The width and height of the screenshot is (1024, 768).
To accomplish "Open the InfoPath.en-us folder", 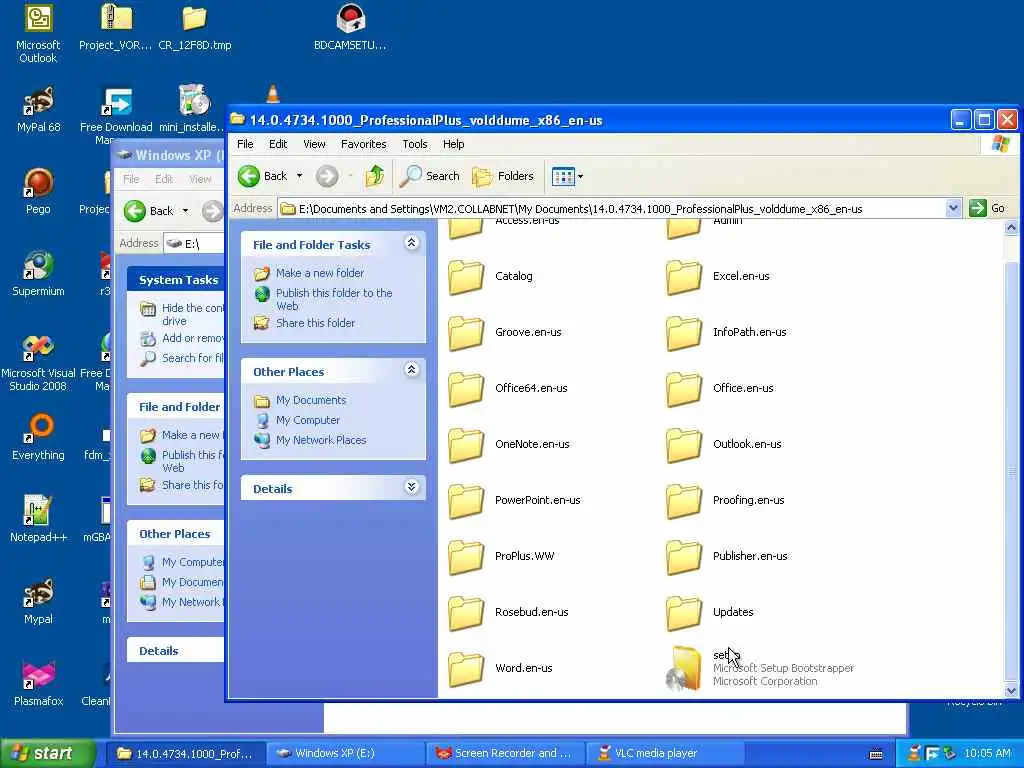I will (x=726, y=332).
